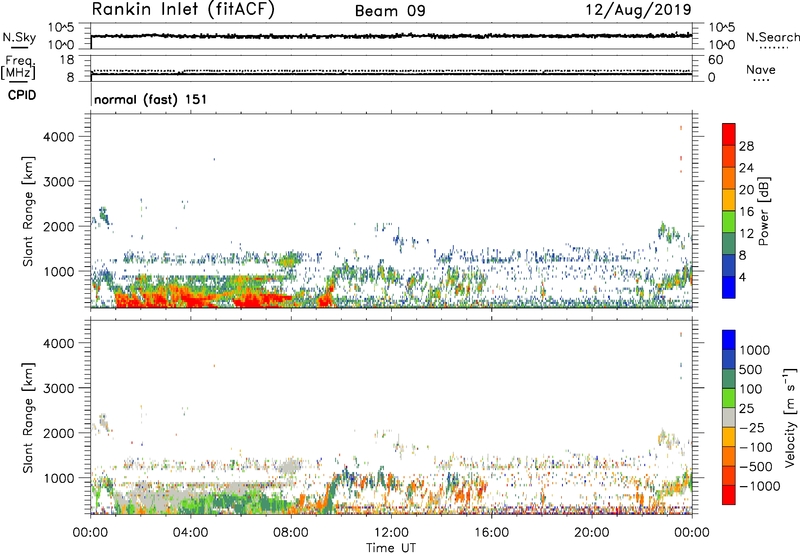Click the 'Power [dB]' colorbar title
This screenshot has height=554, width=800.
click(x=763, y=211)
